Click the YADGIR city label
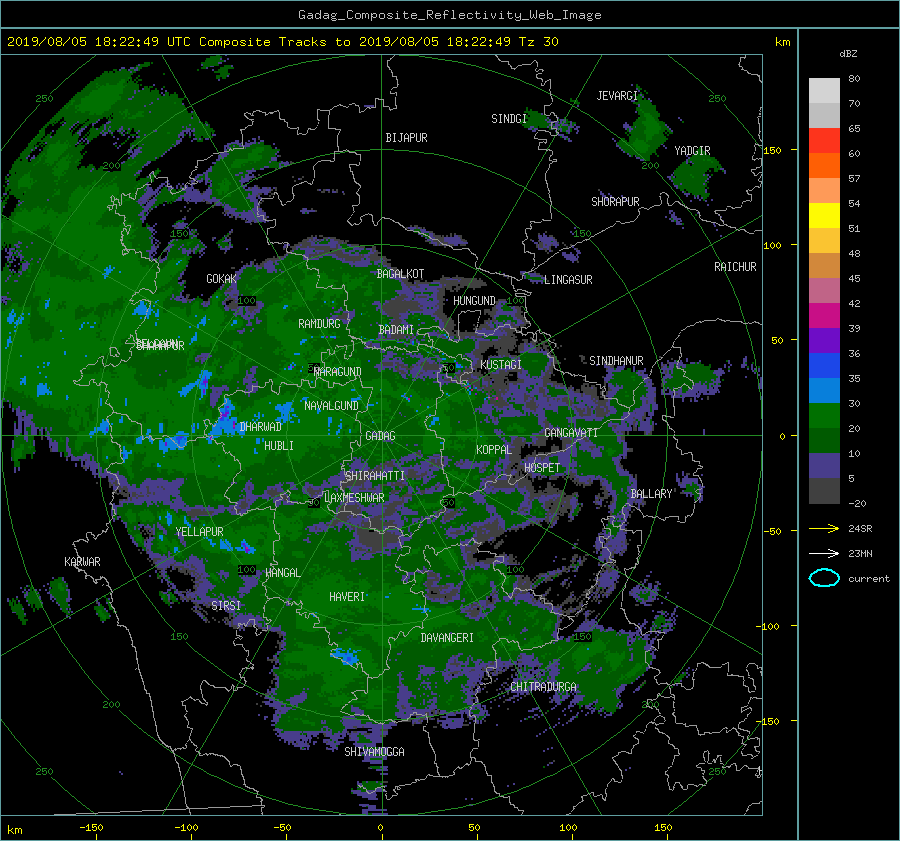 (692, 151)
